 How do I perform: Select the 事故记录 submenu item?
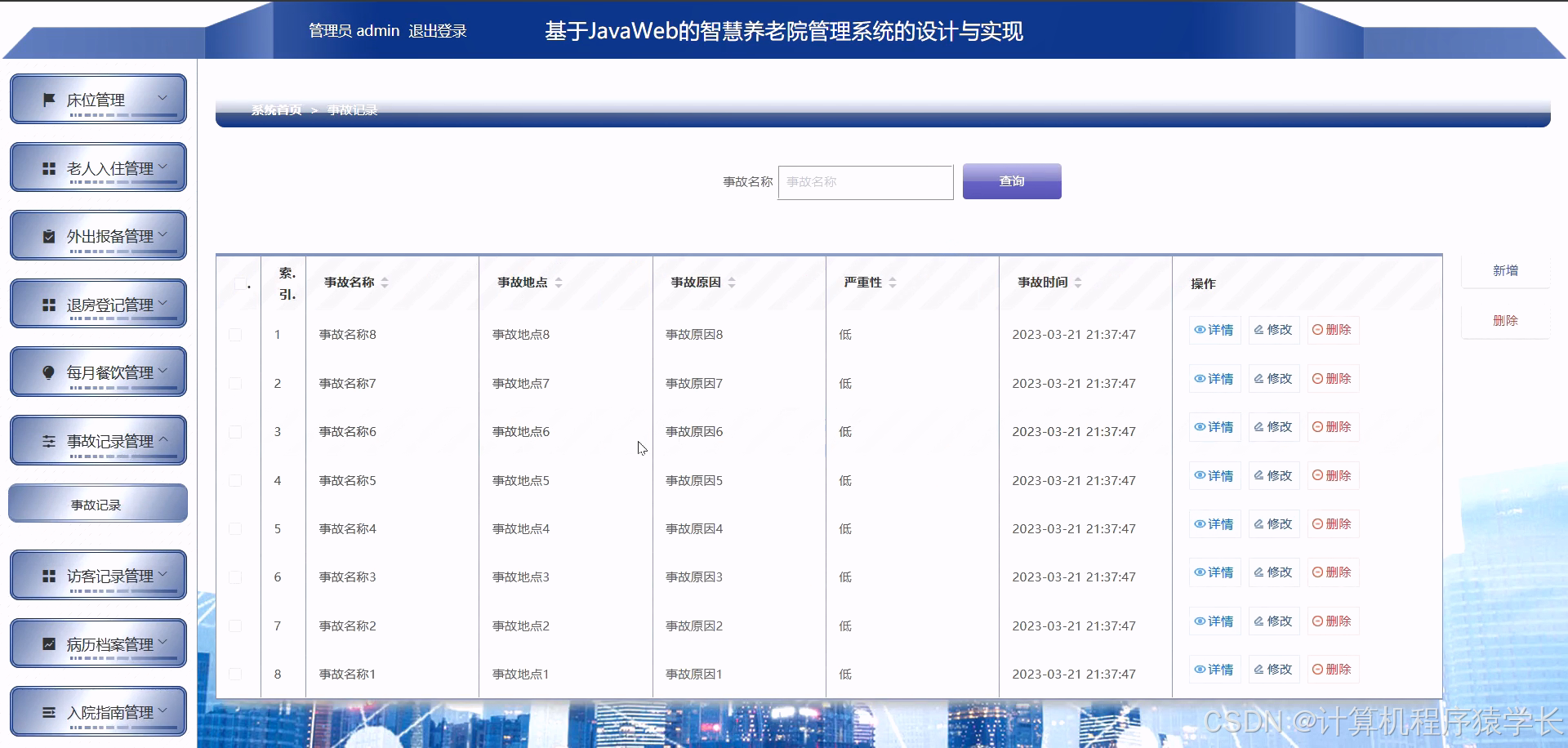click(x=97, y=503)
